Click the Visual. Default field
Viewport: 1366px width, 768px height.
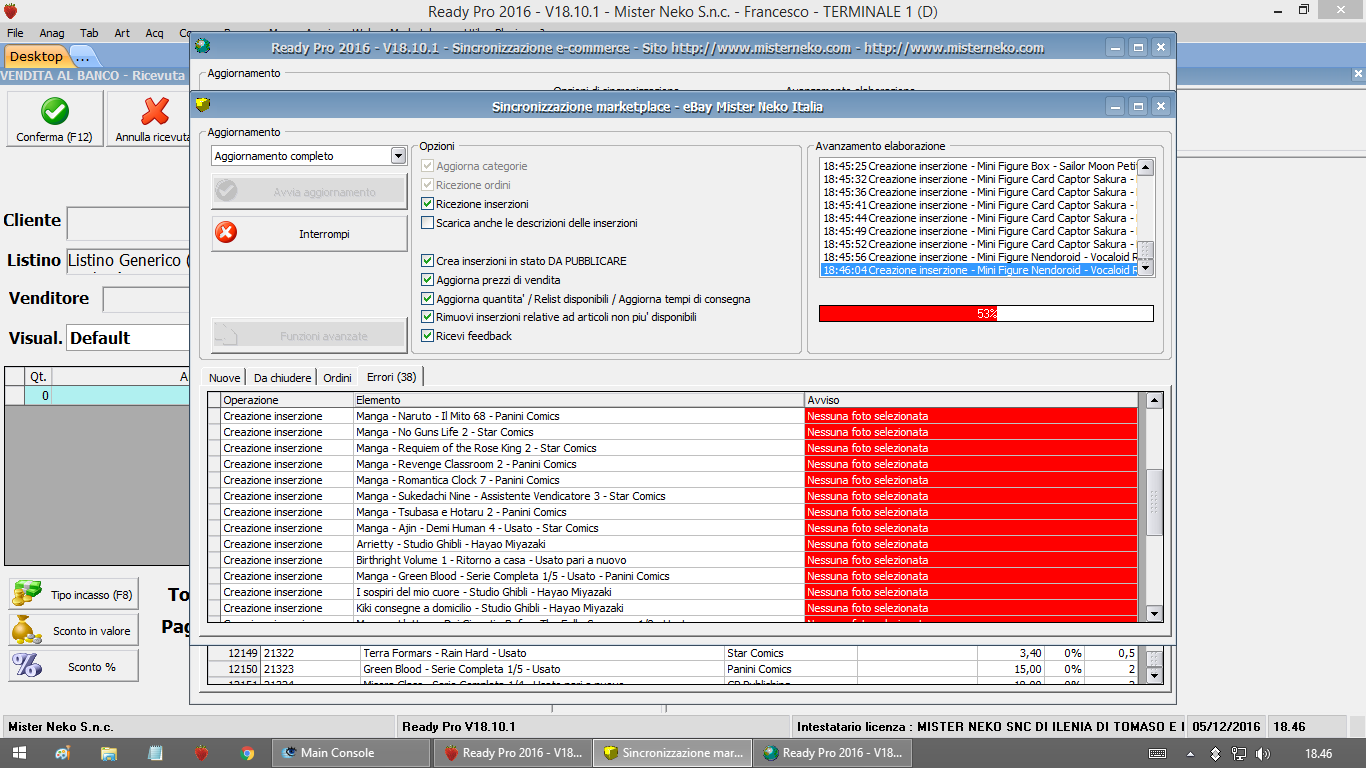pos(128,338)
